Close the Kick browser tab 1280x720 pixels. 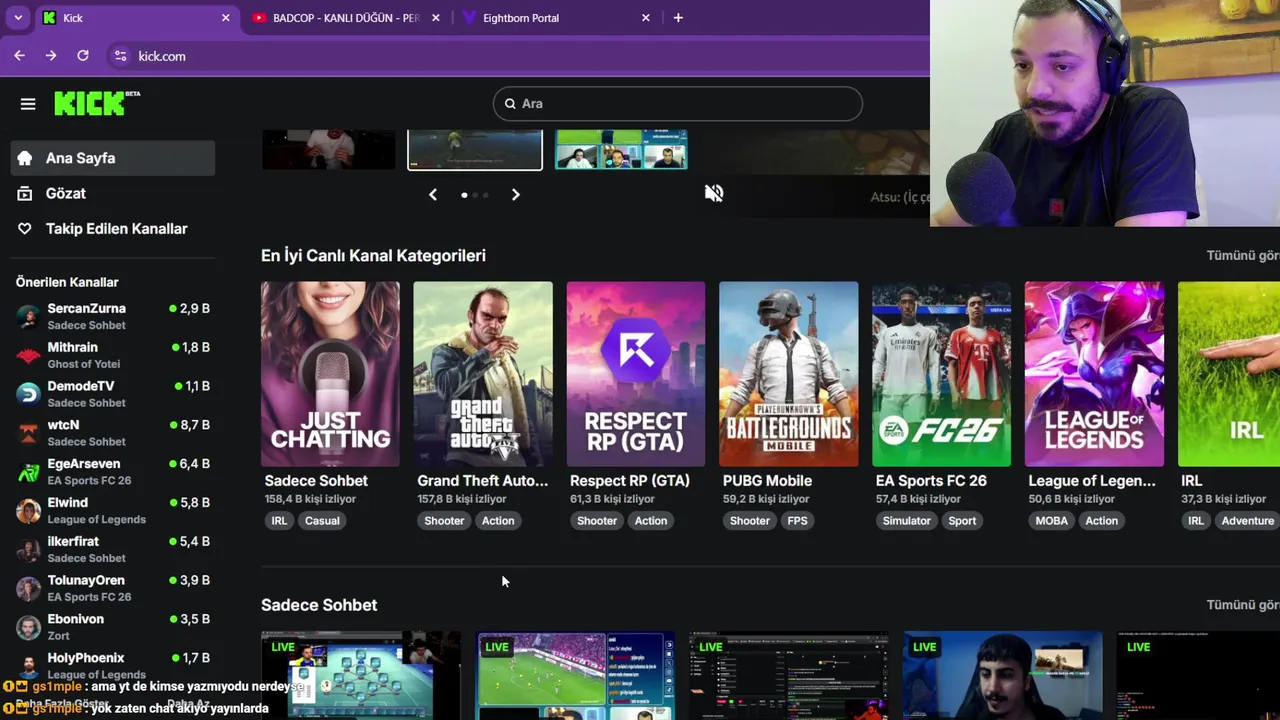click(x=225, y=18)
